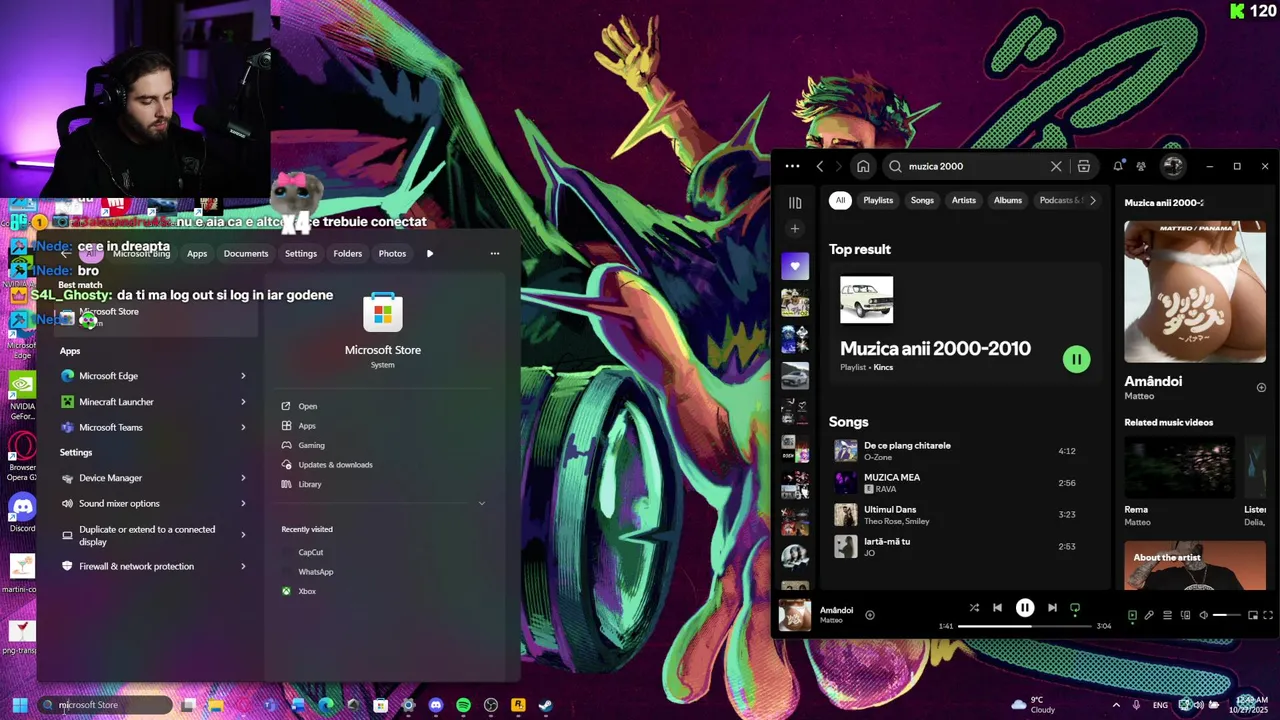Click the Windows Start button
This screenshot has height=720, width=1280.
19,705
